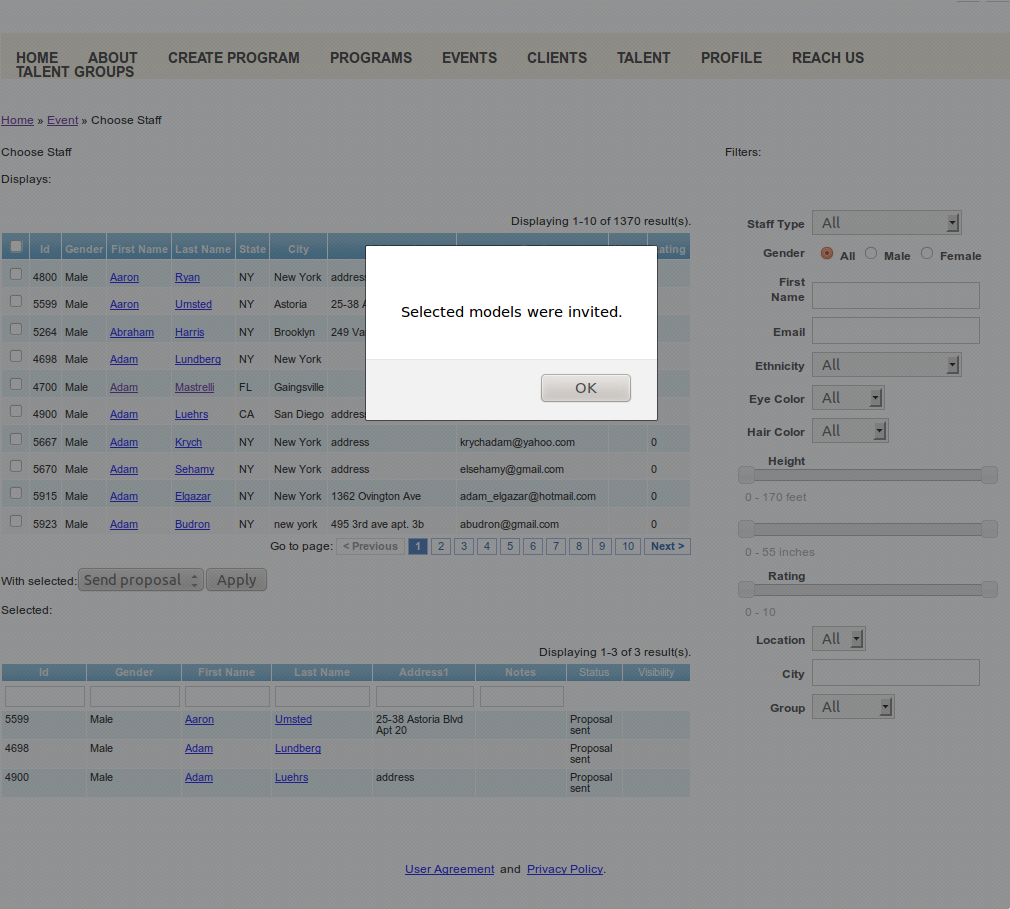Sort results by the Last Name column header

[x=203, y=249]
